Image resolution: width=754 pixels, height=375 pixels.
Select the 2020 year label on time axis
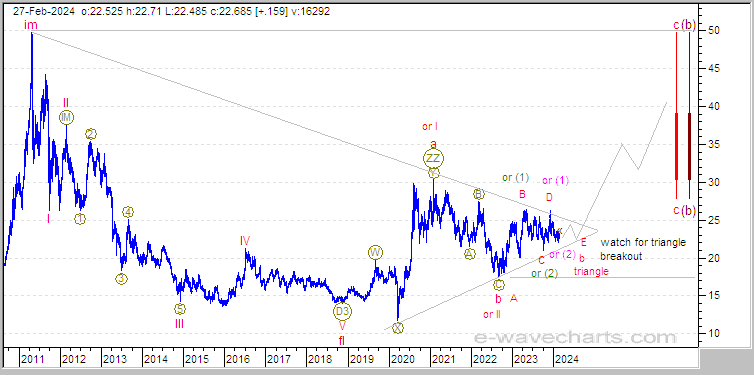(402, 359)
